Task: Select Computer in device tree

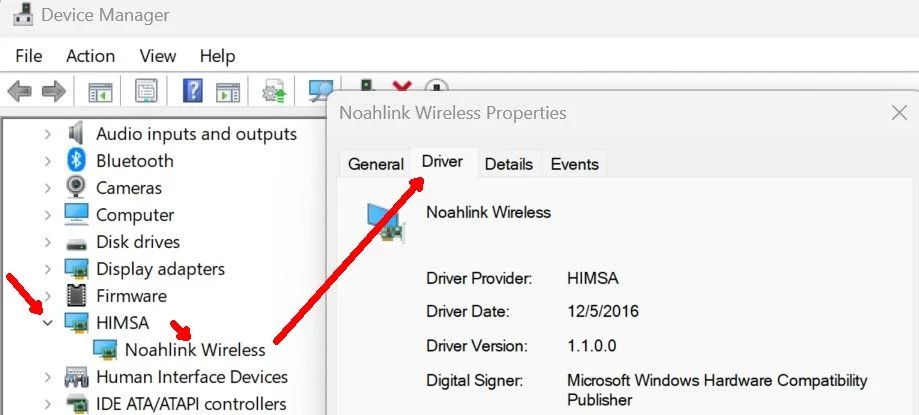Action: coord(135,215)
